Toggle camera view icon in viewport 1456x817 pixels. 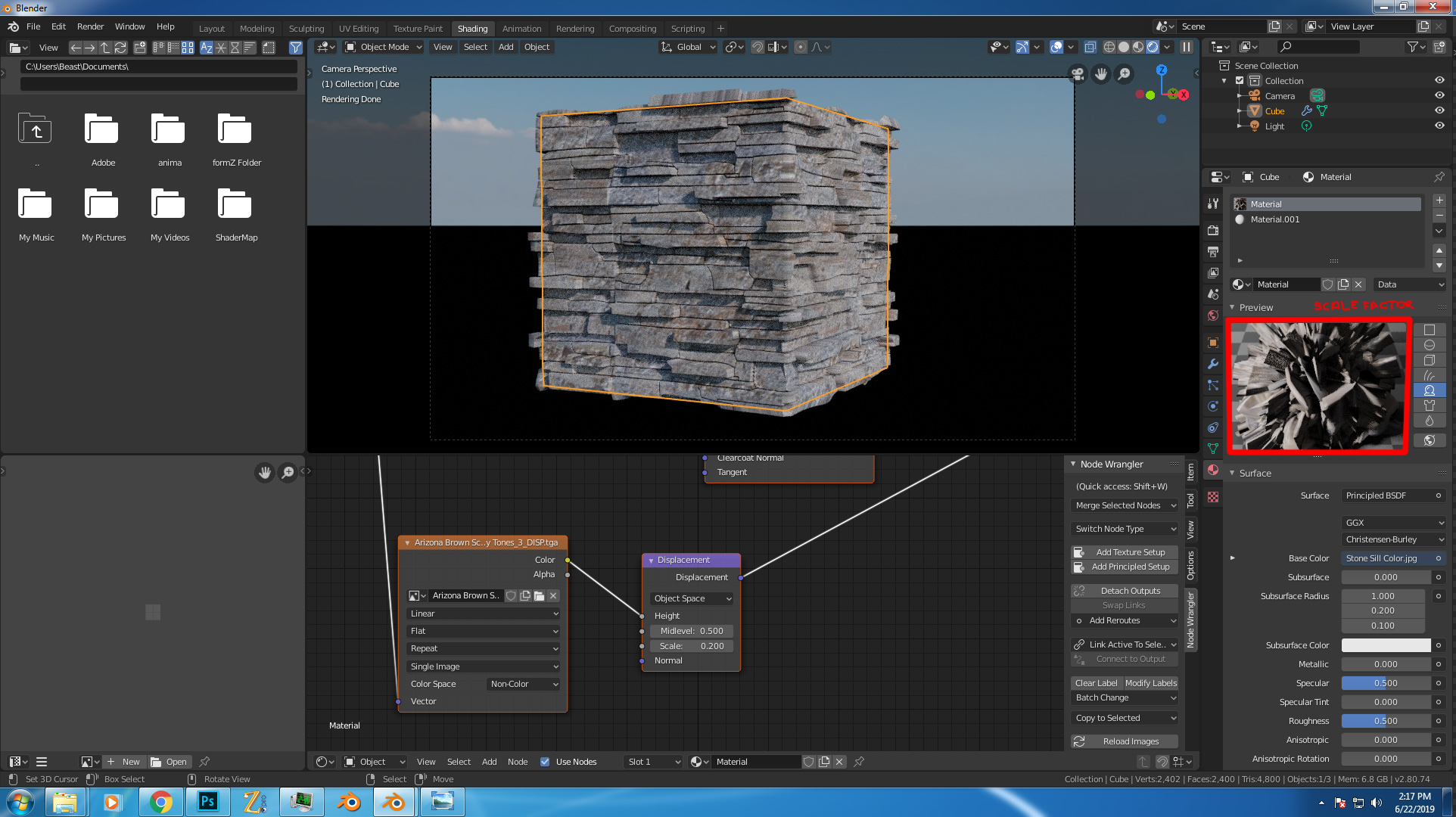pyautogui.click(x=1078, y=73)
